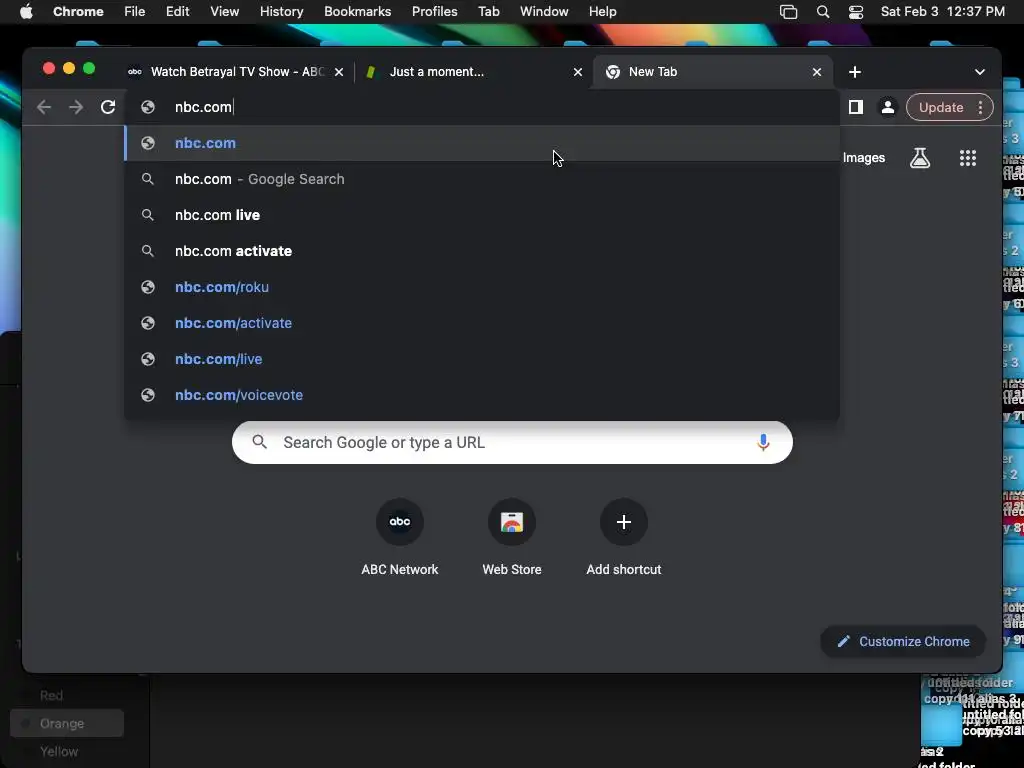Open the Profiles menu
The height and width of the screenshot is (768, 1024).
tap(434, 12)
